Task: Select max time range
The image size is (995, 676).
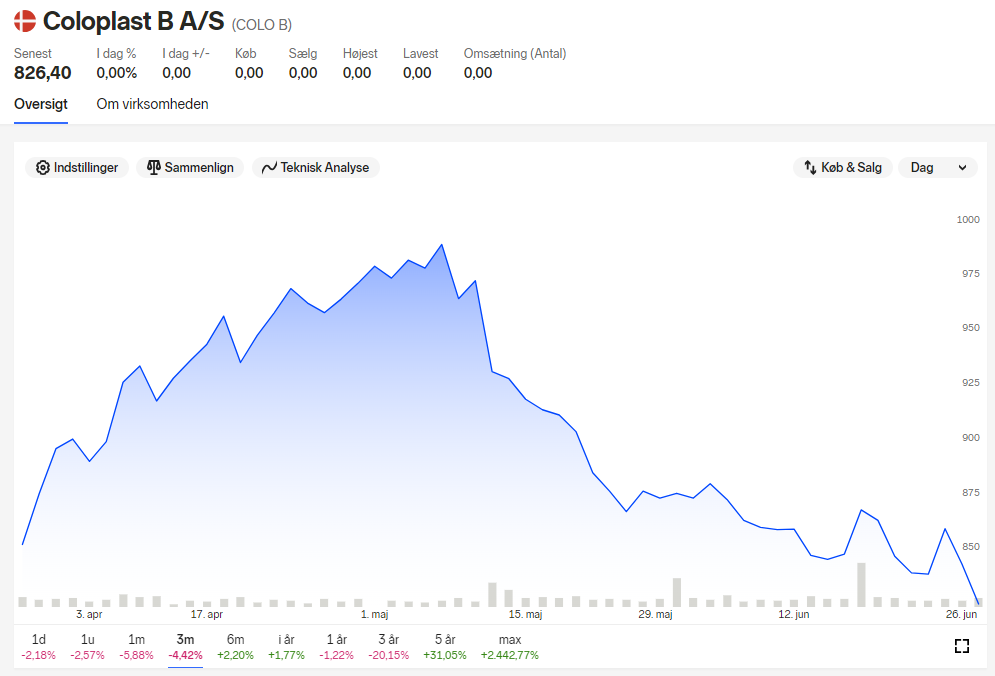Action: (510, 647)
